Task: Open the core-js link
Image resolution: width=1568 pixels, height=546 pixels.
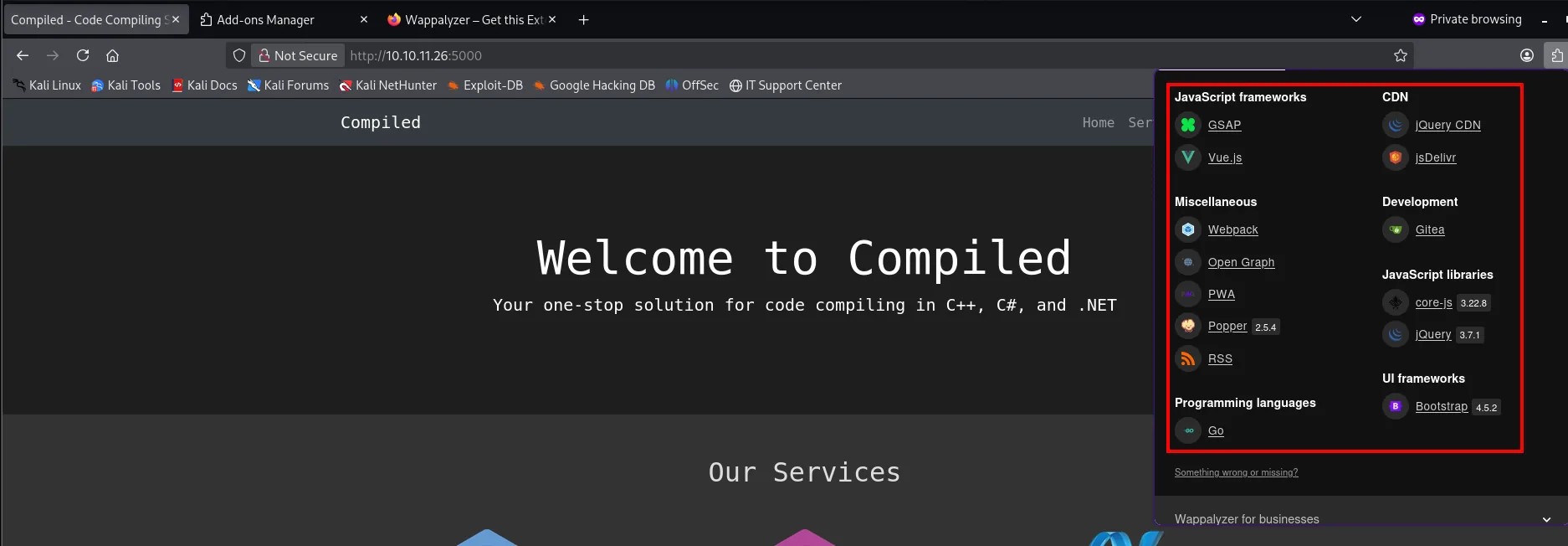Action: coord(1433,302)
